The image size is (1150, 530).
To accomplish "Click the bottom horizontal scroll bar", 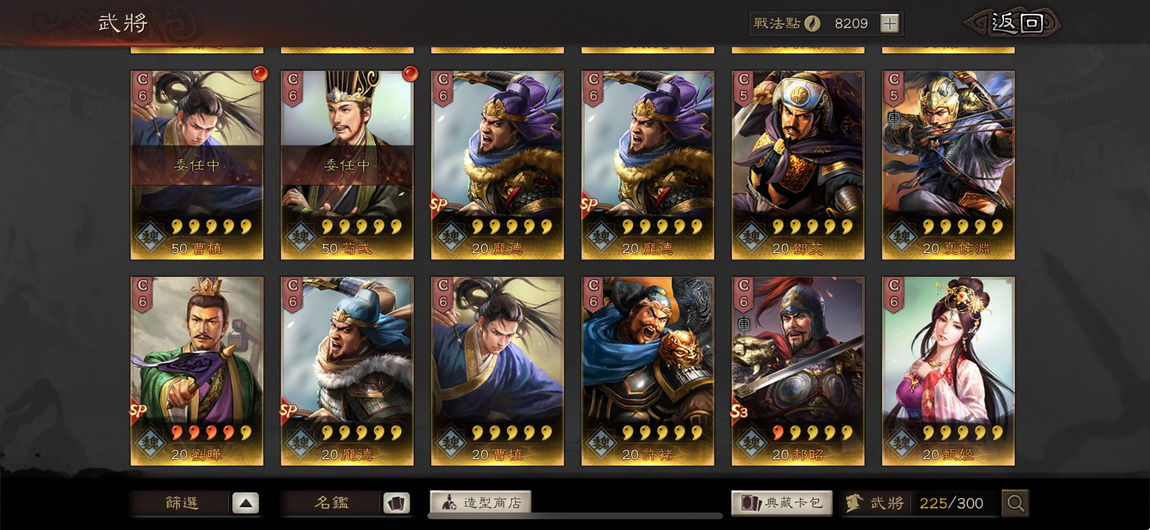I will pos(575,516).
